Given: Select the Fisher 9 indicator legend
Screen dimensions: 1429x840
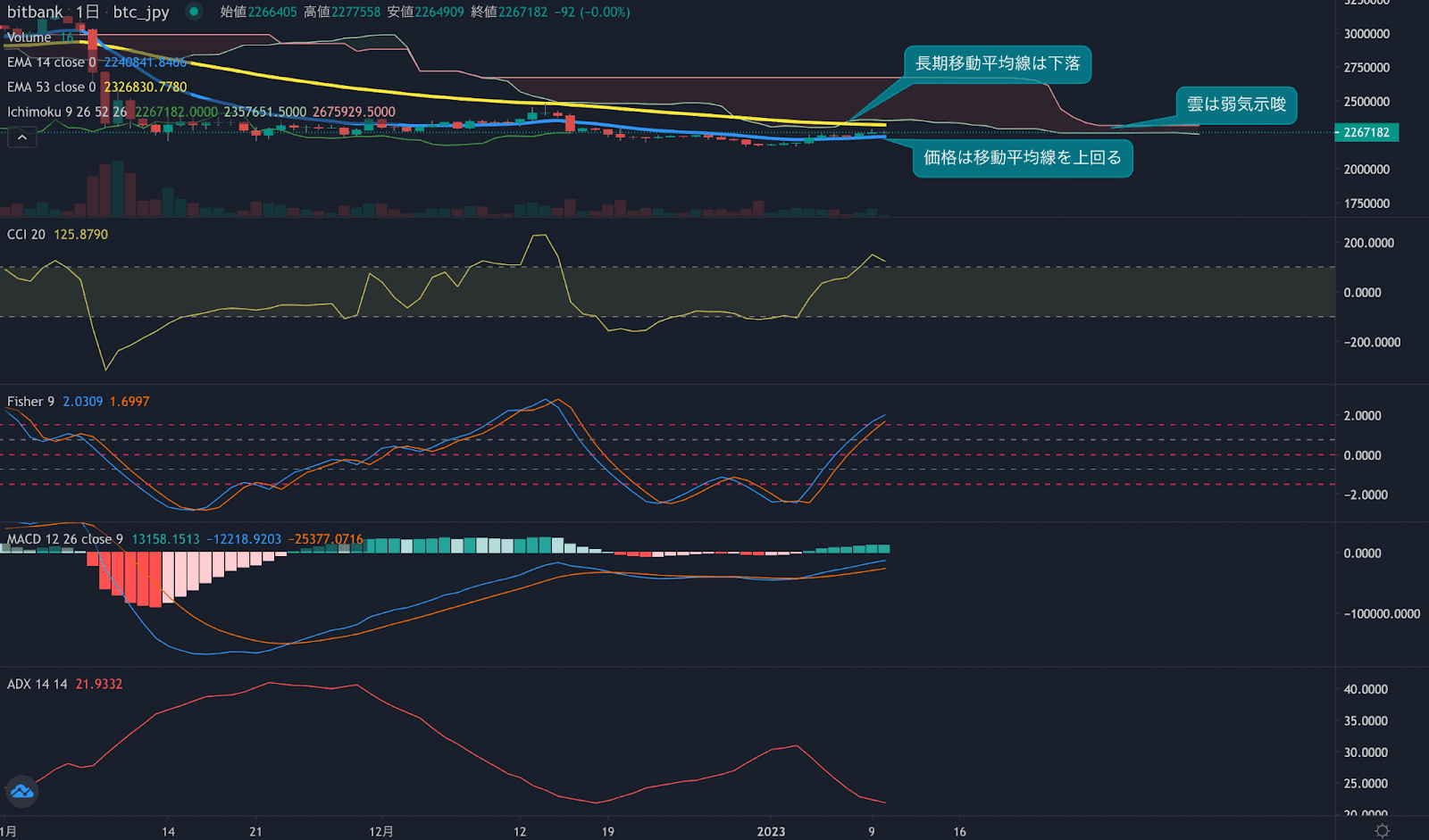Looking at the screenshot, I should coord(29,402).
